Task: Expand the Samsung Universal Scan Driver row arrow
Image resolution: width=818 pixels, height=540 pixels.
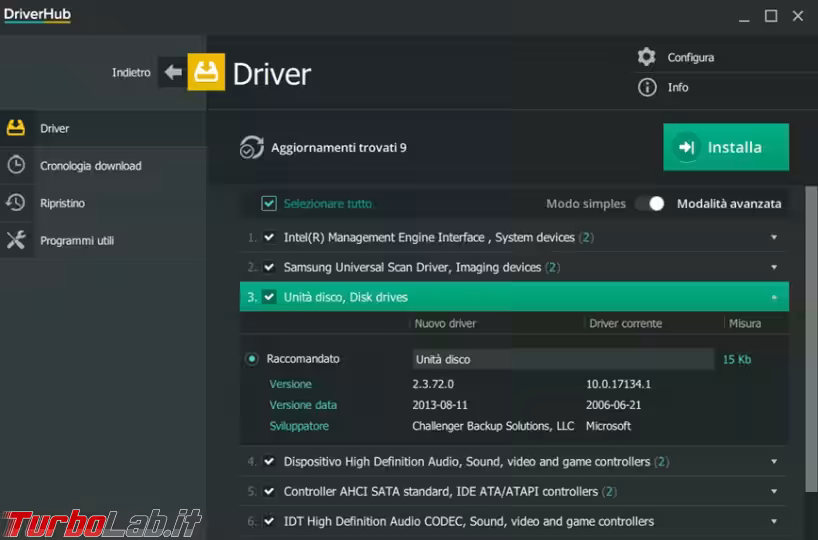Action: point(774,267)
